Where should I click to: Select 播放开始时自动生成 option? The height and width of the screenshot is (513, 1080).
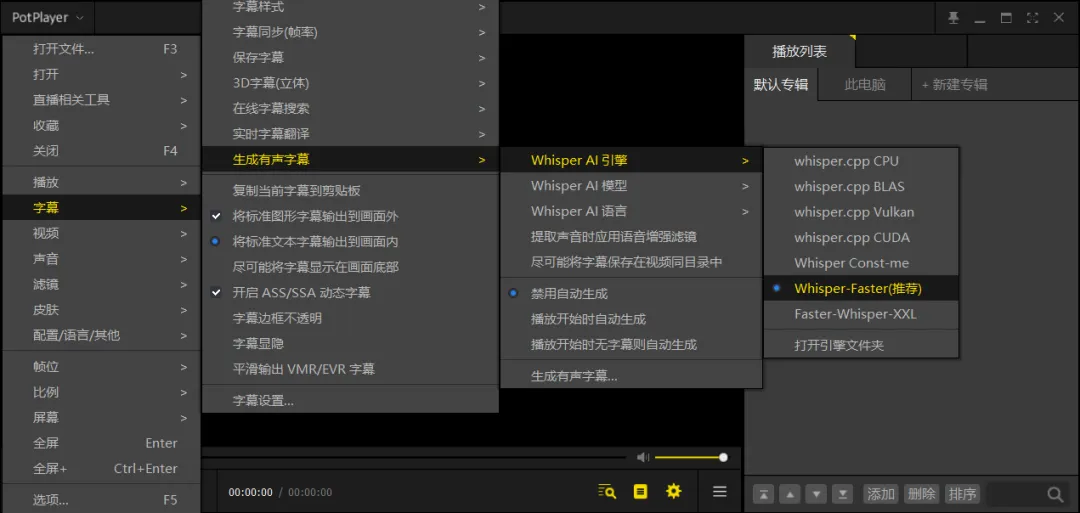pyautogui.click(x=631, y=320)
